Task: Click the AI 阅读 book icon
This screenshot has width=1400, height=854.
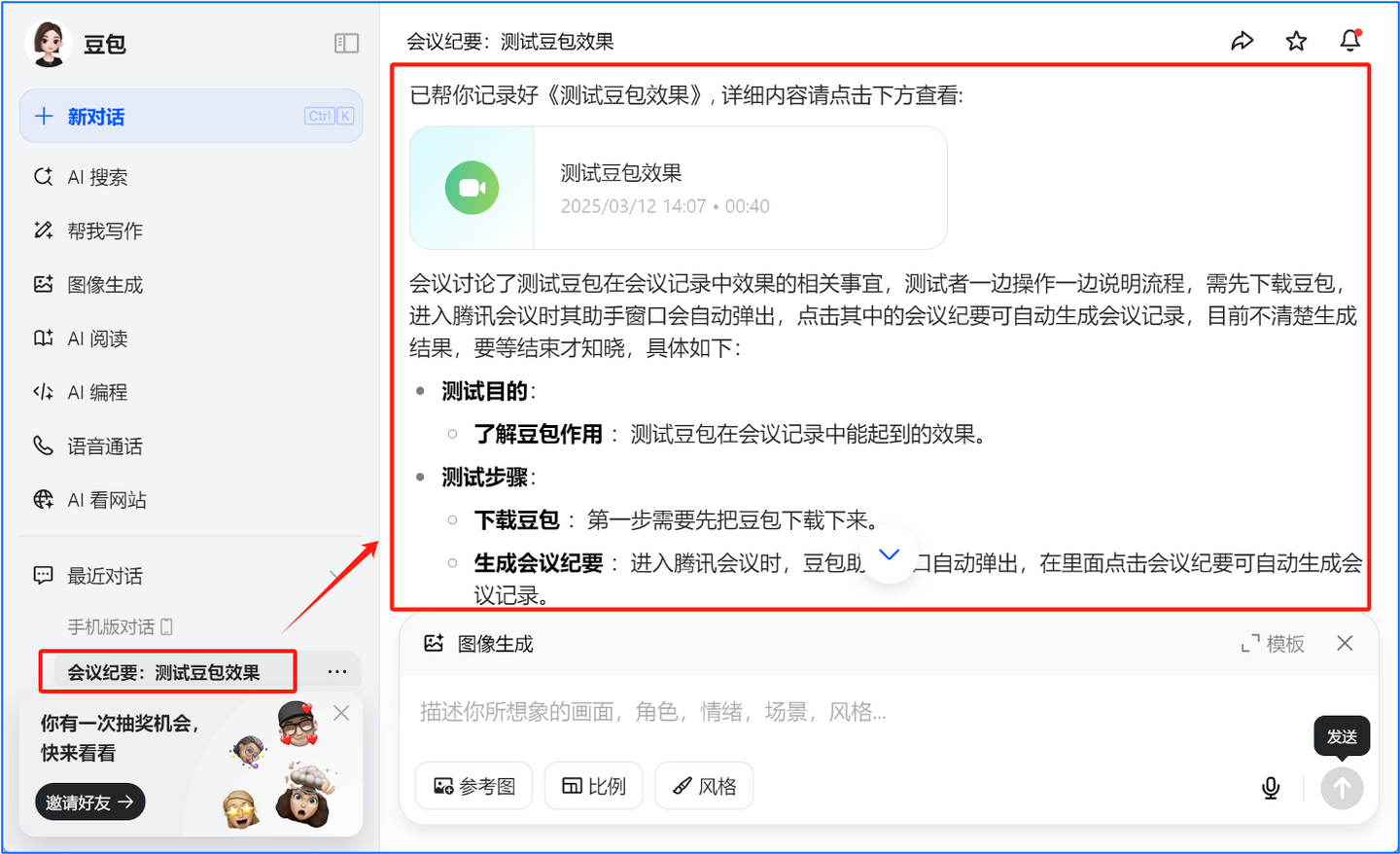Action: pos(43,338)
